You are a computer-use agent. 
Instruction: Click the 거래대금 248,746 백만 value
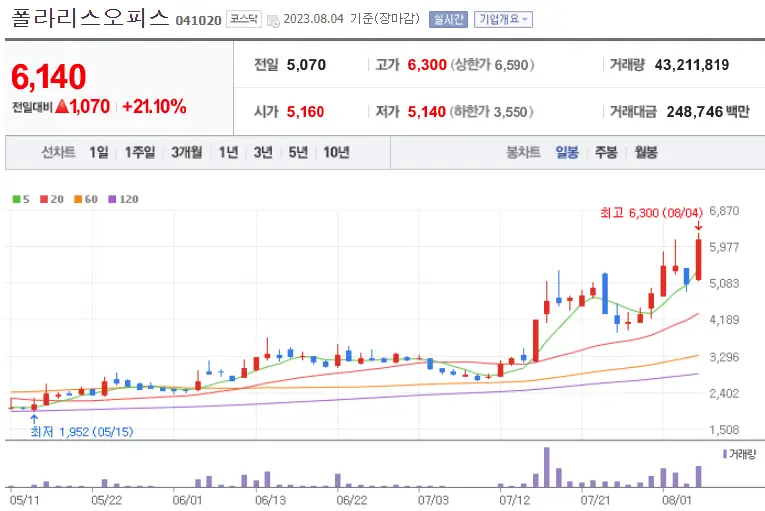[708, 112]
